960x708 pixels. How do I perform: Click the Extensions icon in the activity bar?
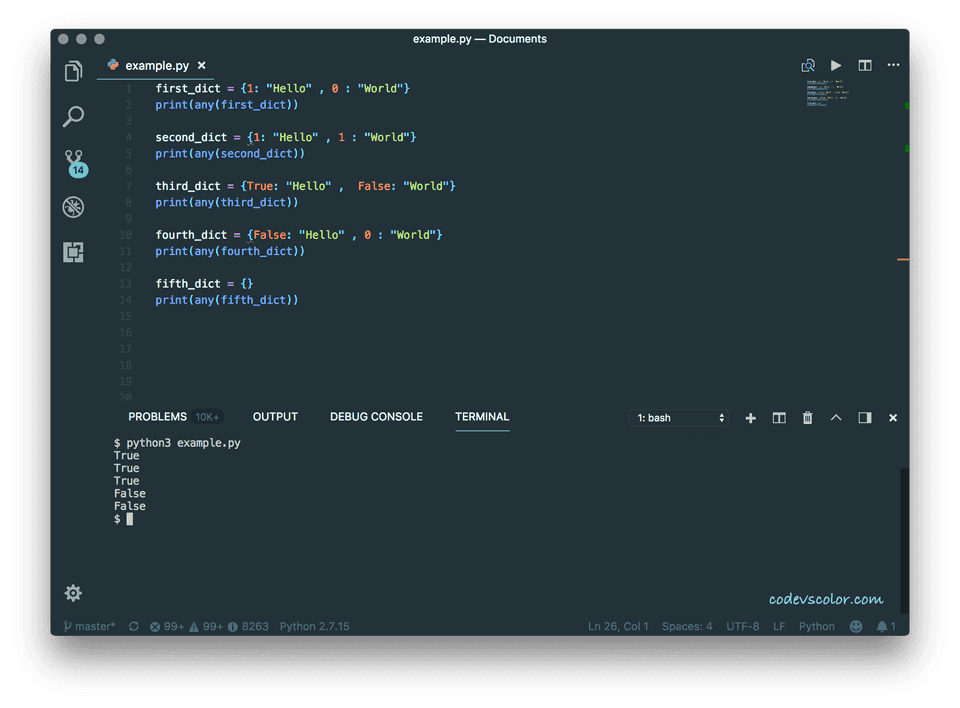pos(73,252)
